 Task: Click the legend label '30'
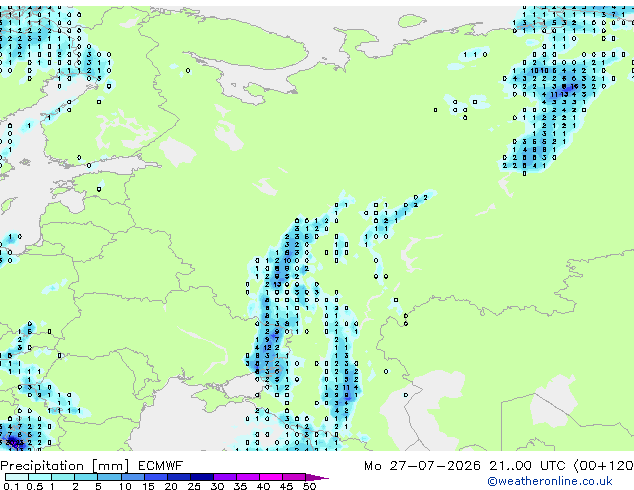217,486
